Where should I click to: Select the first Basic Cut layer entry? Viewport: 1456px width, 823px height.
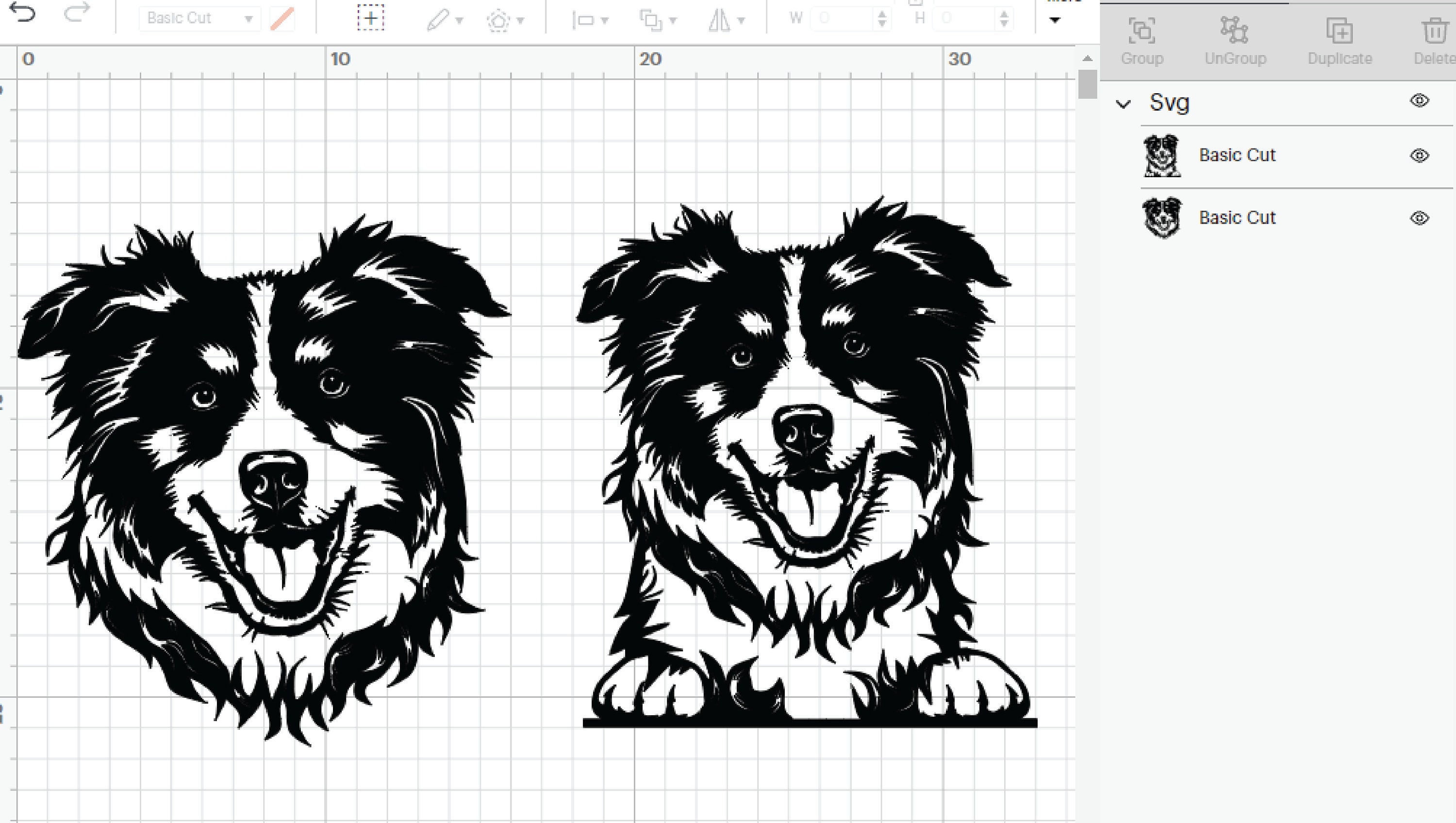pos(1237,155)
